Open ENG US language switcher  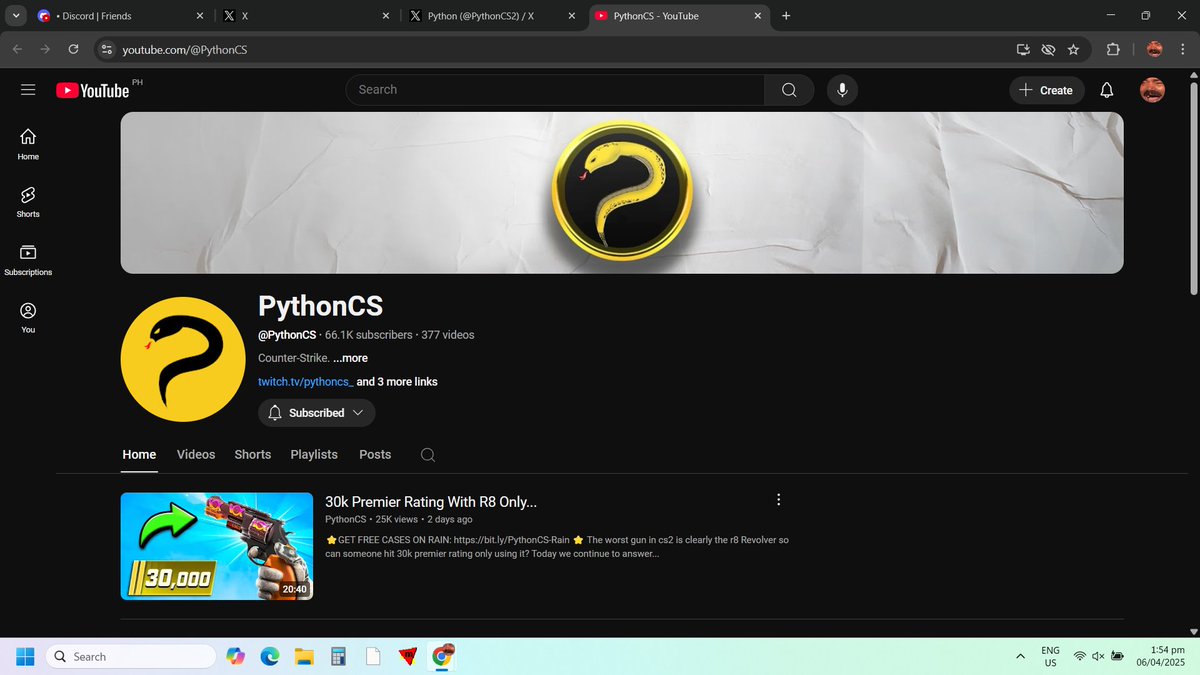1050,656
